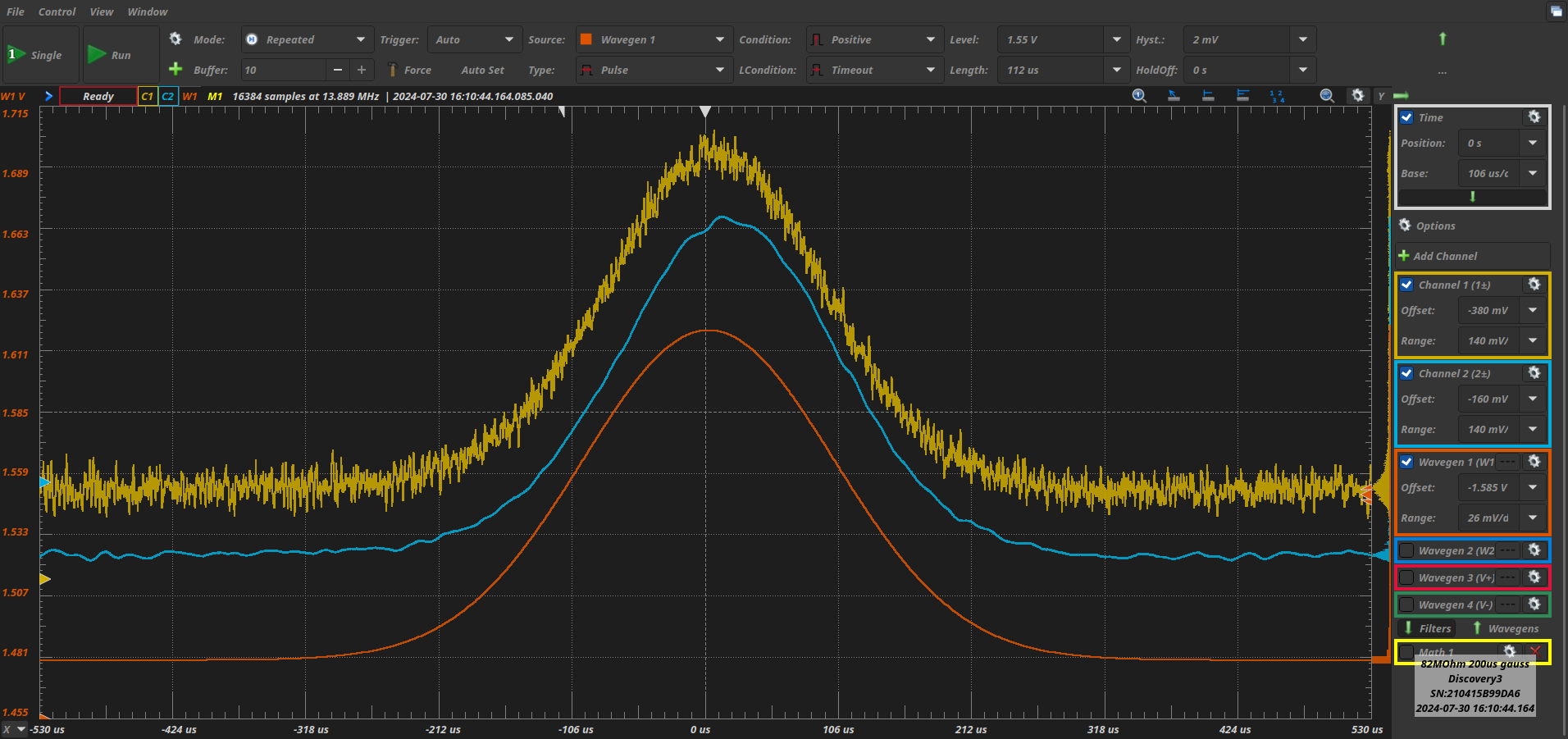Open the Mode Repeated dropdown

pyautogui.click(x=307, y=39)
